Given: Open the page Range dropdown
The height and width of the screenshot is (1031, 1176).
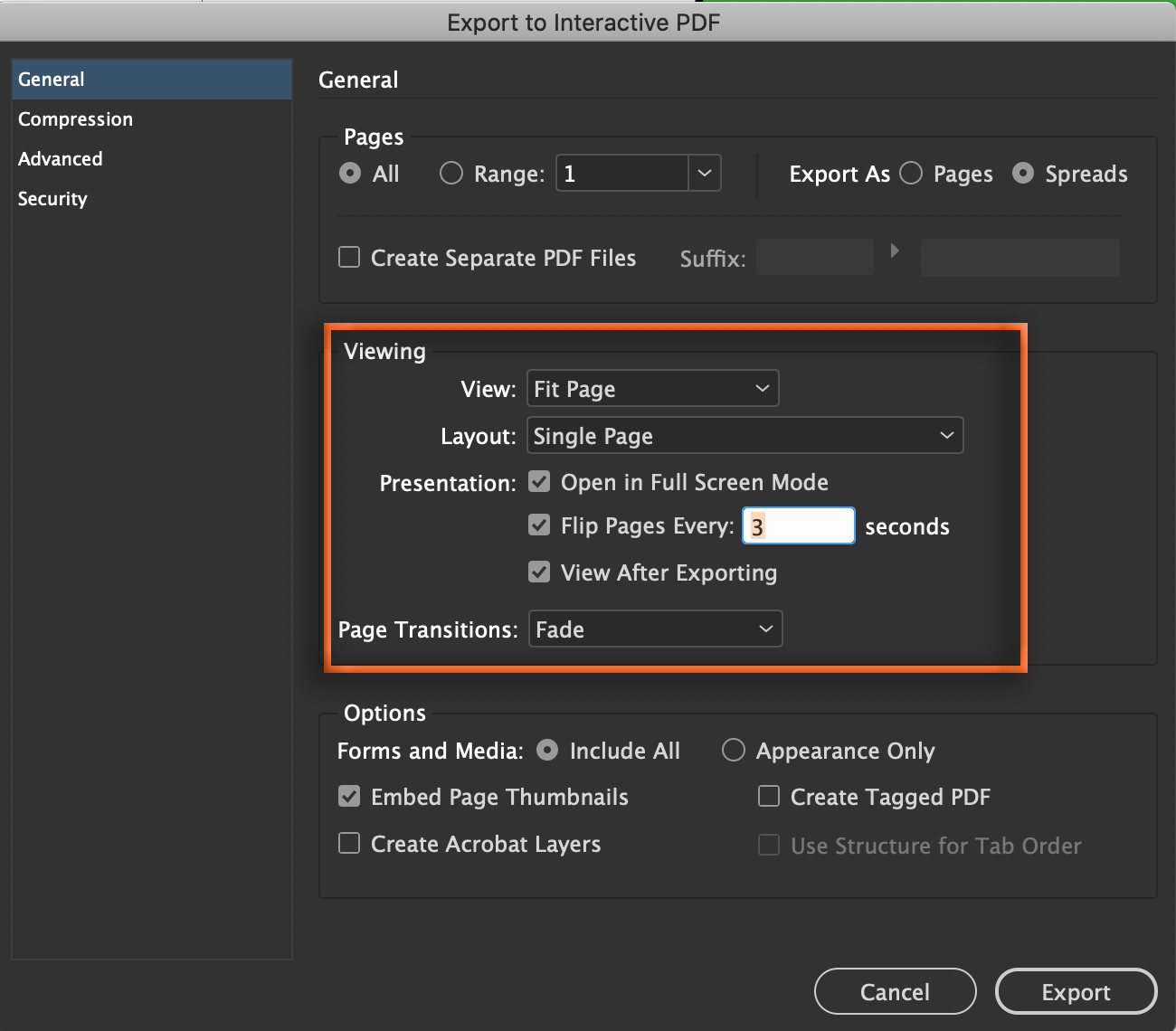Looking at the screenshot, I should point(705,173).
